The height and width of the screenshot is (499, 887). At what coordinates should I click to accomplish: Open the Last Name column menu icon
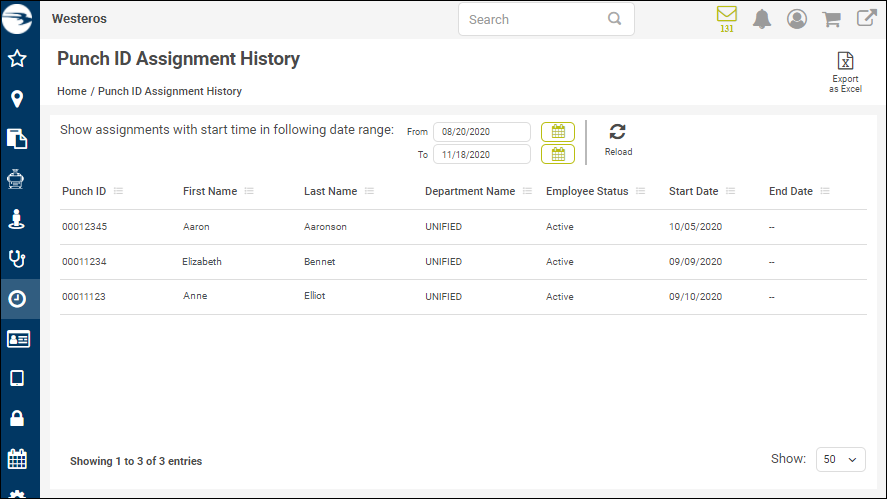[x=369, y=191]
